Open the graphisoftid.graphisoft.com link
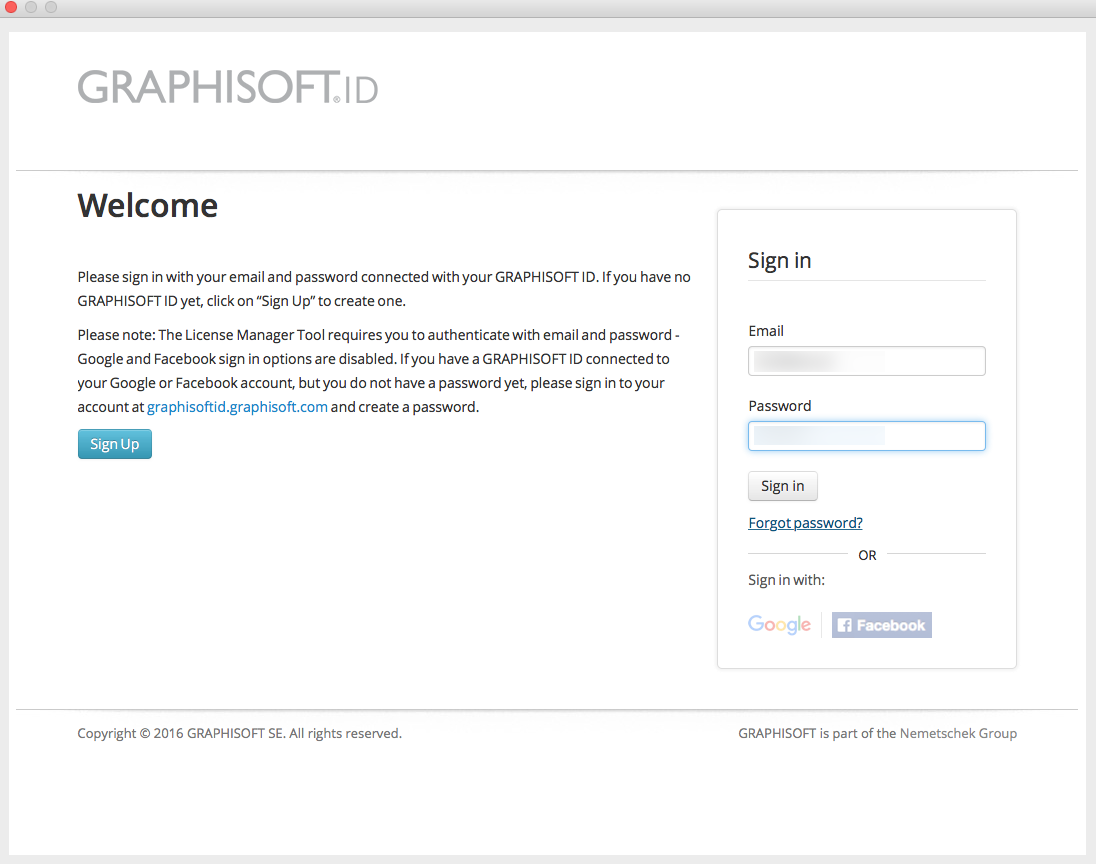1096x864 pixels. [x=237, y=407]
